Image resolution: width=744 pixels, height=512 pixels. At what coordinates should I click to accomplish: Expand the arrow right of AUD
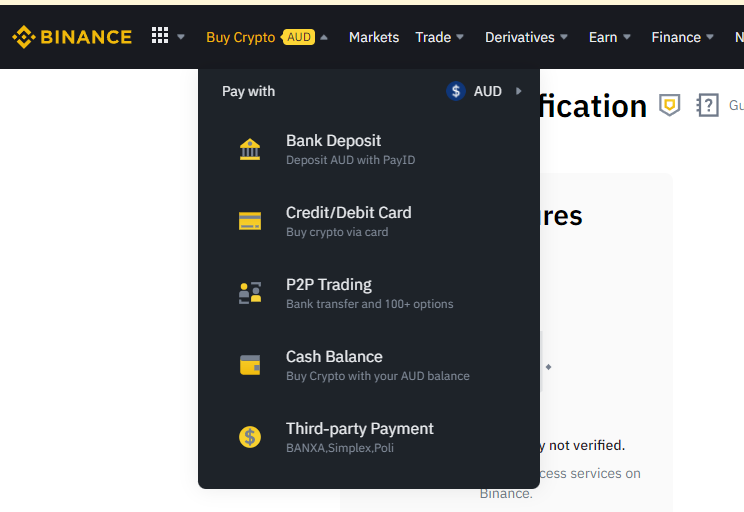click(519, 91)
